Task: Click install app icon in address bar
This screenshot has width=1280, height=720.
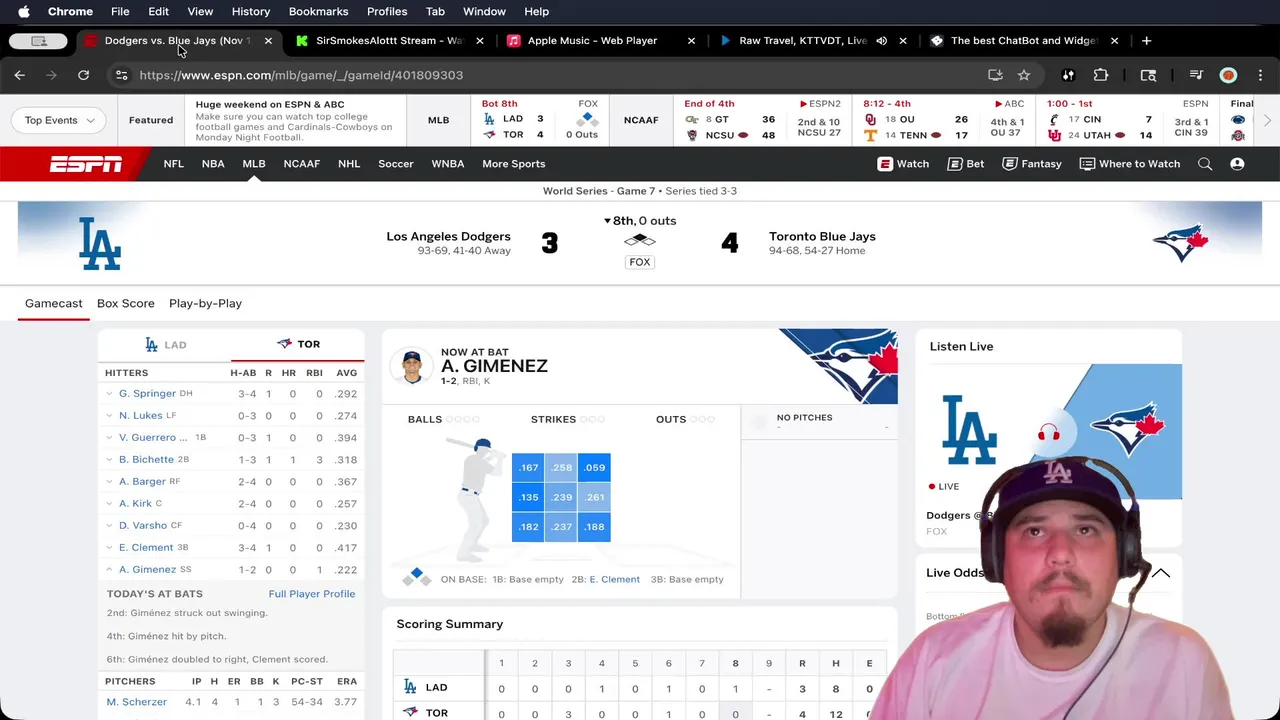Action: point(995,75)
